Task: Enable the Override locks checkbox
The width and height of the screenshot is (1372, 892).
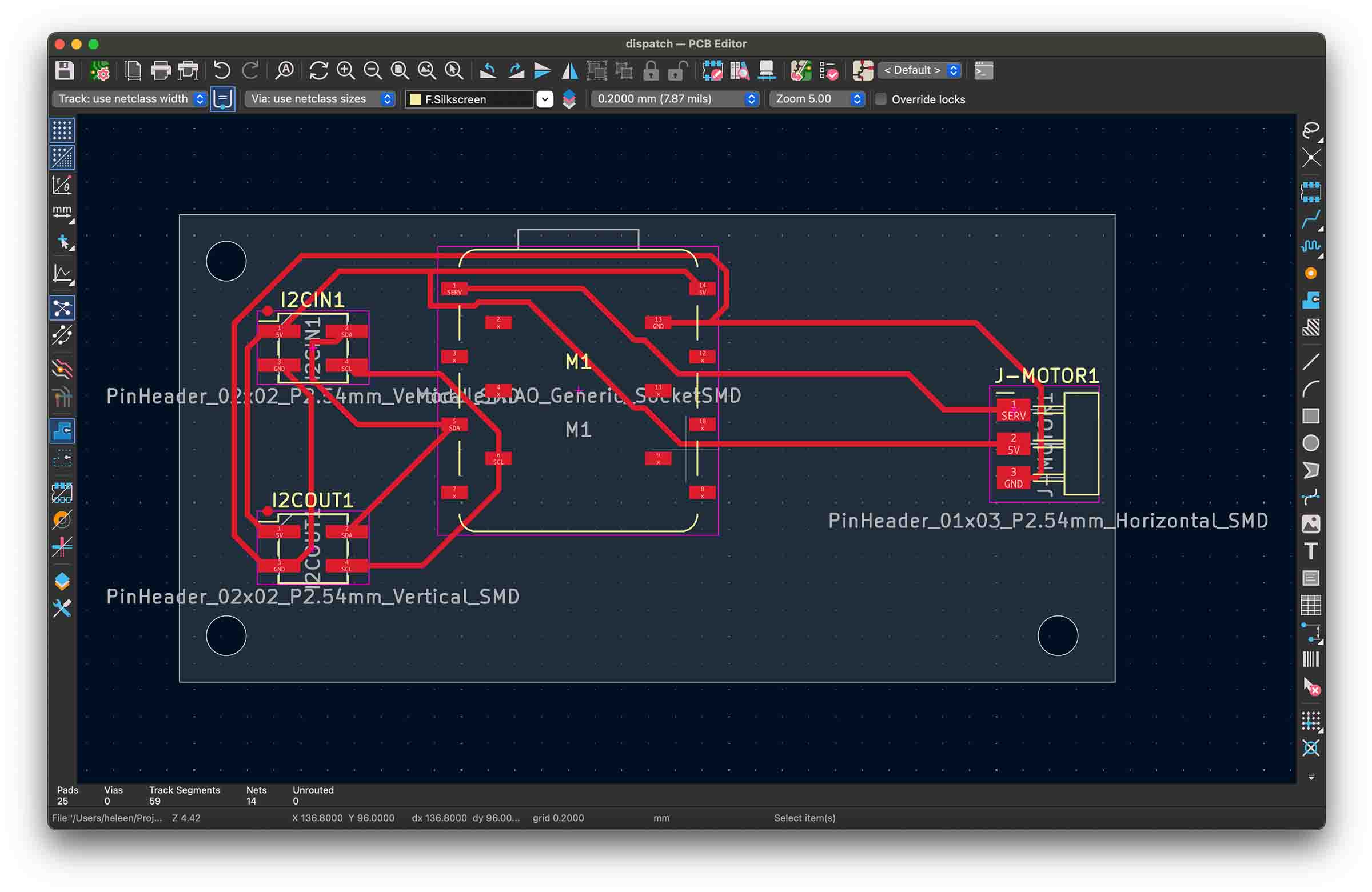Action: [881, 99]
